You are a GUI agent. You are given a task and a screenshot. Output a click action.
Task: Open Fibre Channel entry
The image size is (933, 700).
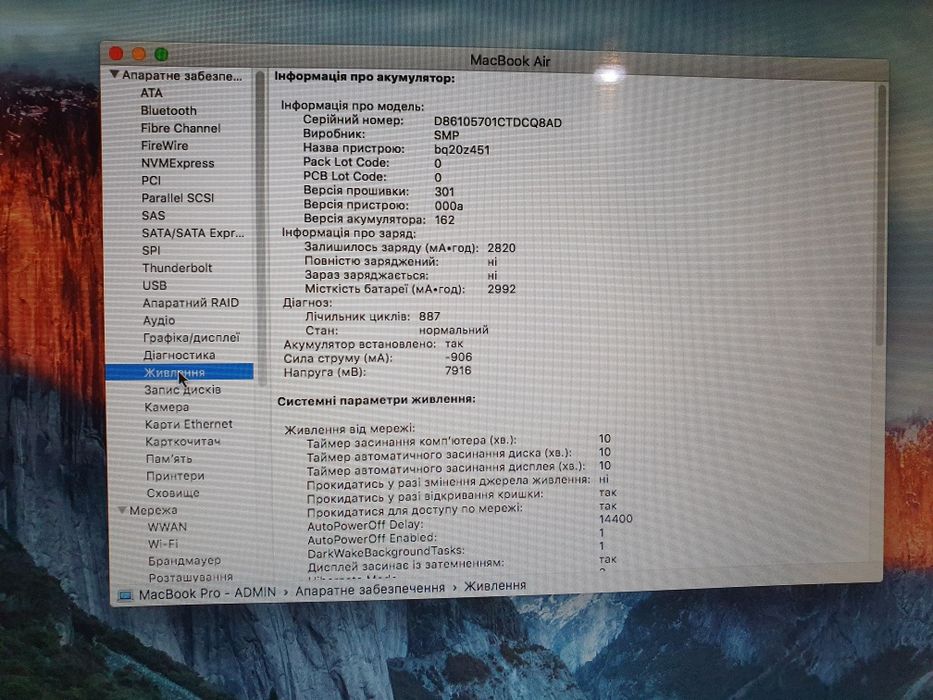[x=180, y=128]
